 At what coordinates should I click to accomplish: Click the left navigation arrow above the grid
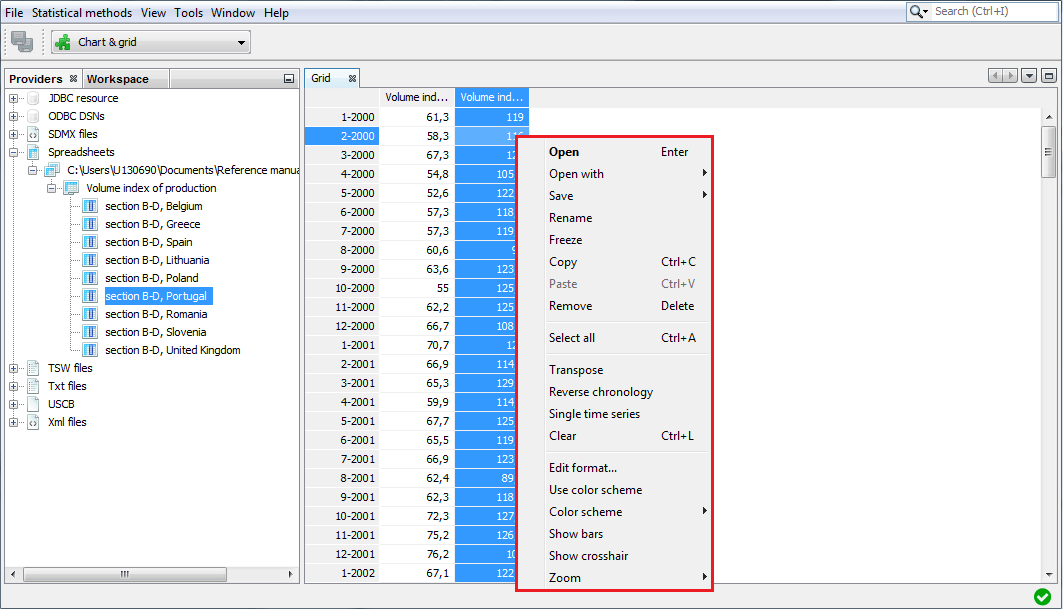[x=996, y=75]
